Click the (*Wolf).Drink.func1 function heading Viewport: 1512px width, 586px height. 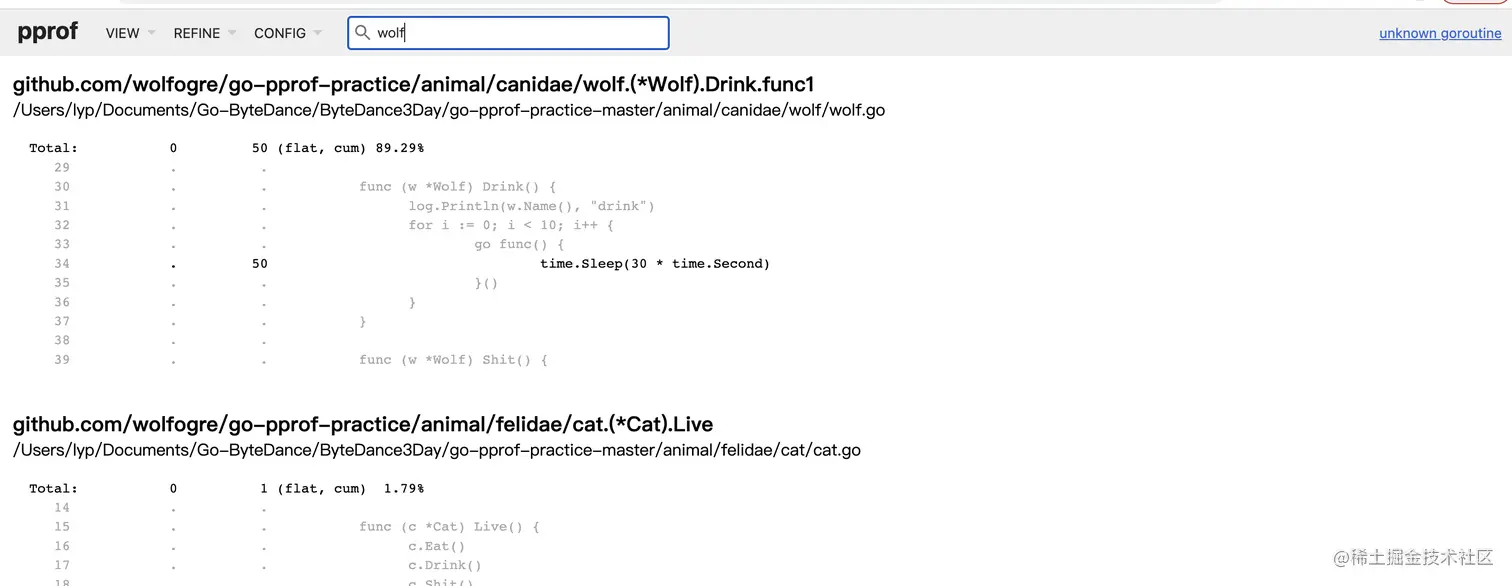coord(414,84)
